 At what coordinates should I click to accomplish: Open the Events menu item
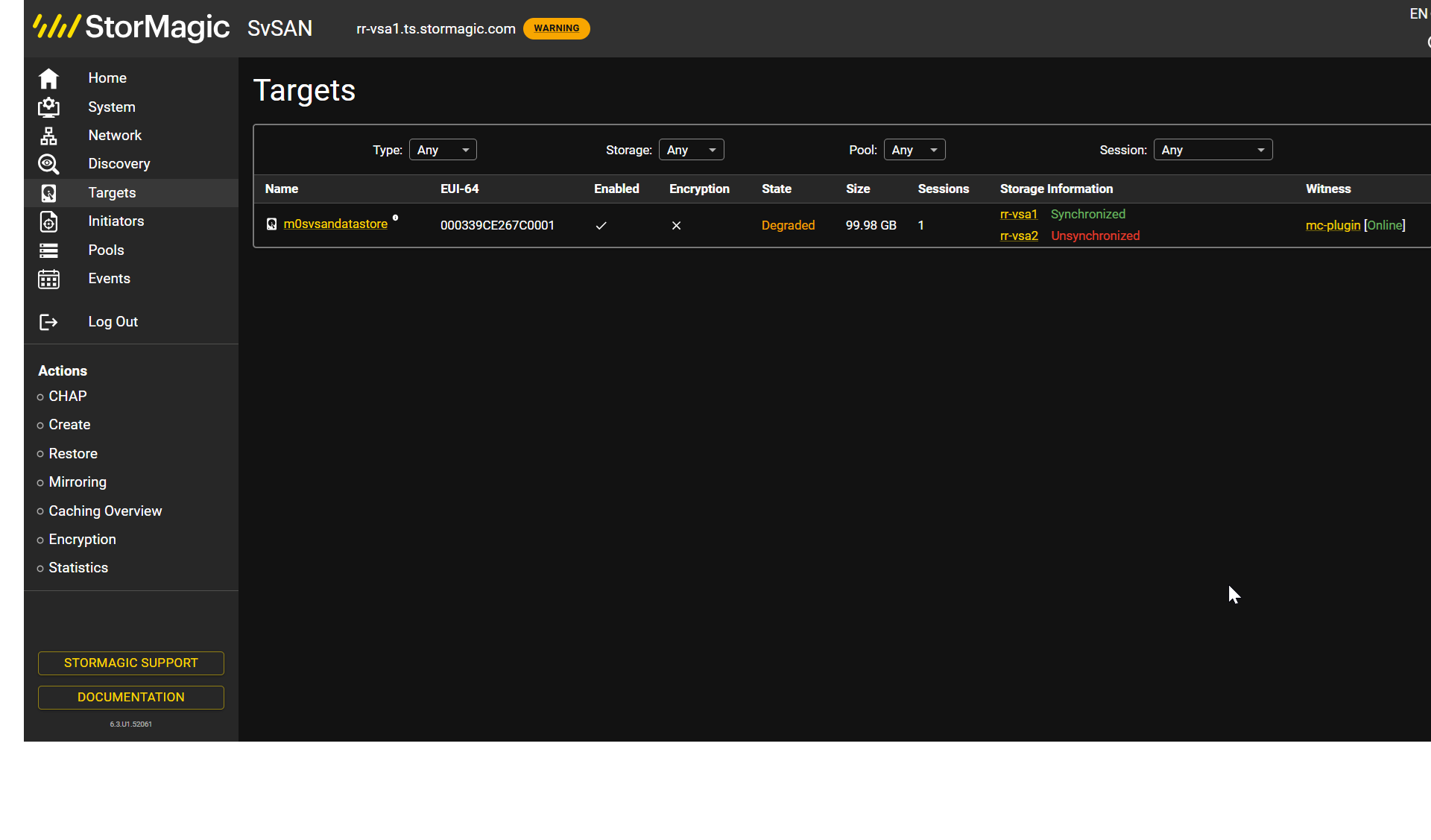109,279
